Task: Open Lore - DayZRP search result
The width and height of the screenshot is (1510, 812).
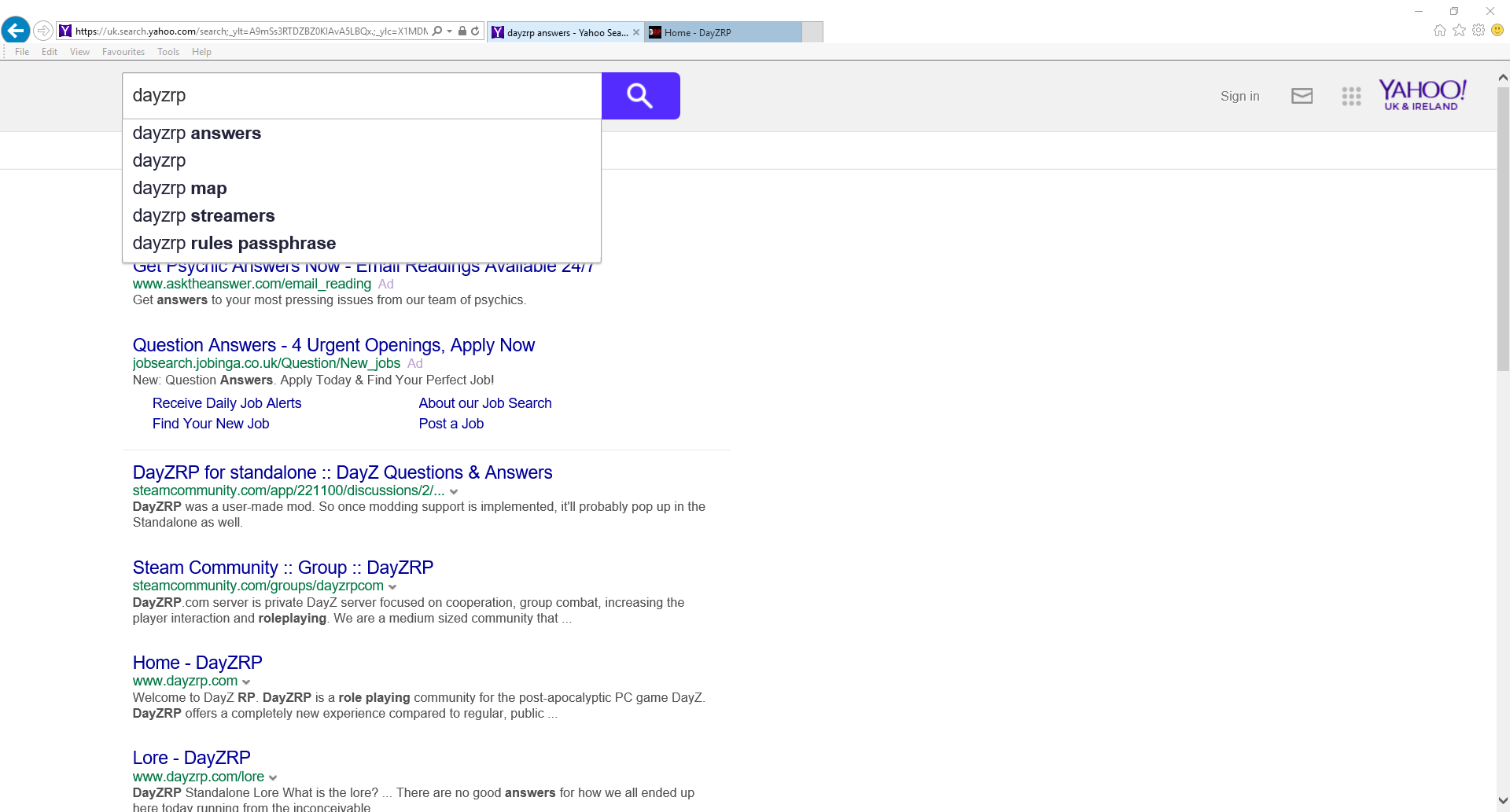Action: point(191,758)
